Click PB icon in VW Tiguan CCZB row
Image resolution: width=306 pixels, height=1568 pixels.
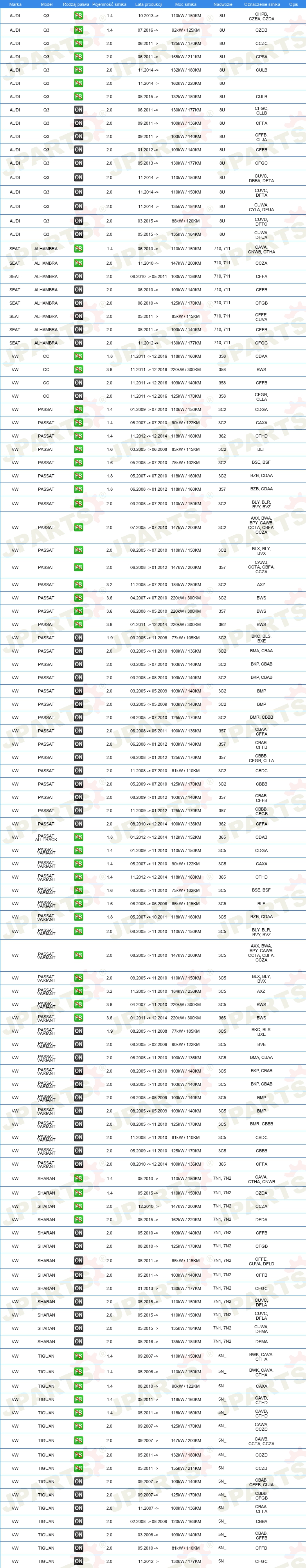(x=79, y=1469)
